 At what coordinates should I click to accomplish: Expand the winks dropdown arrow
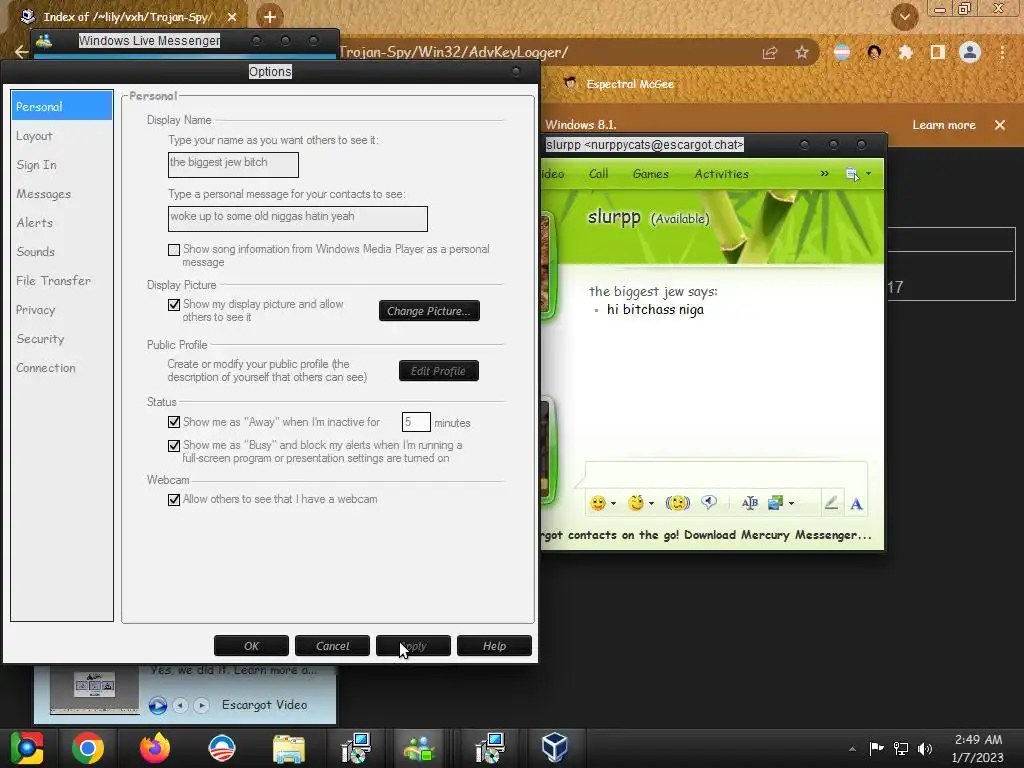tap(651, 504)
